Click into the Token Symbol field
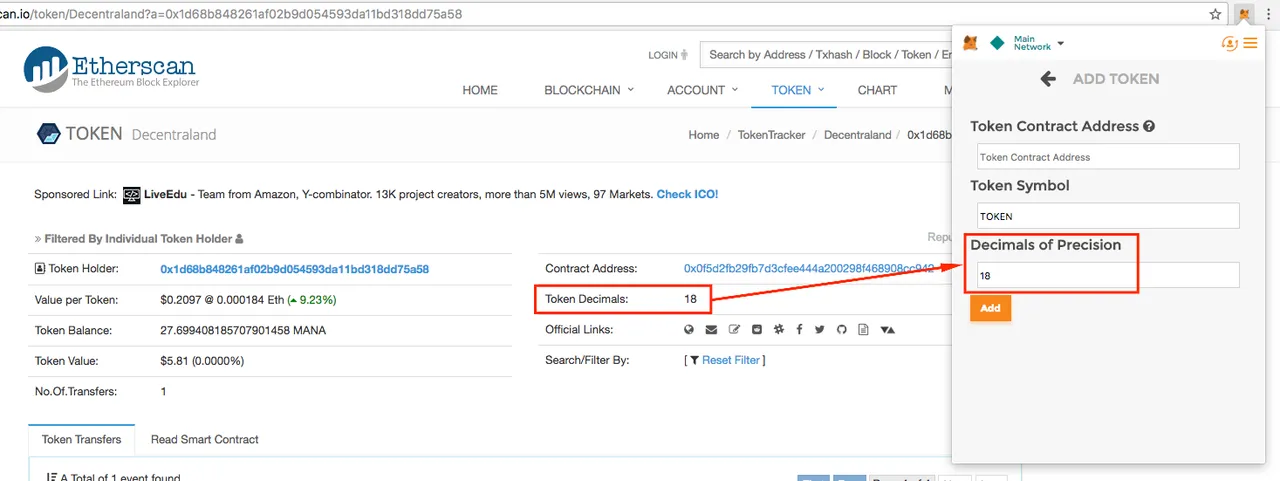The width and height of the screenshot is (1280, 481). (1108, 215)
